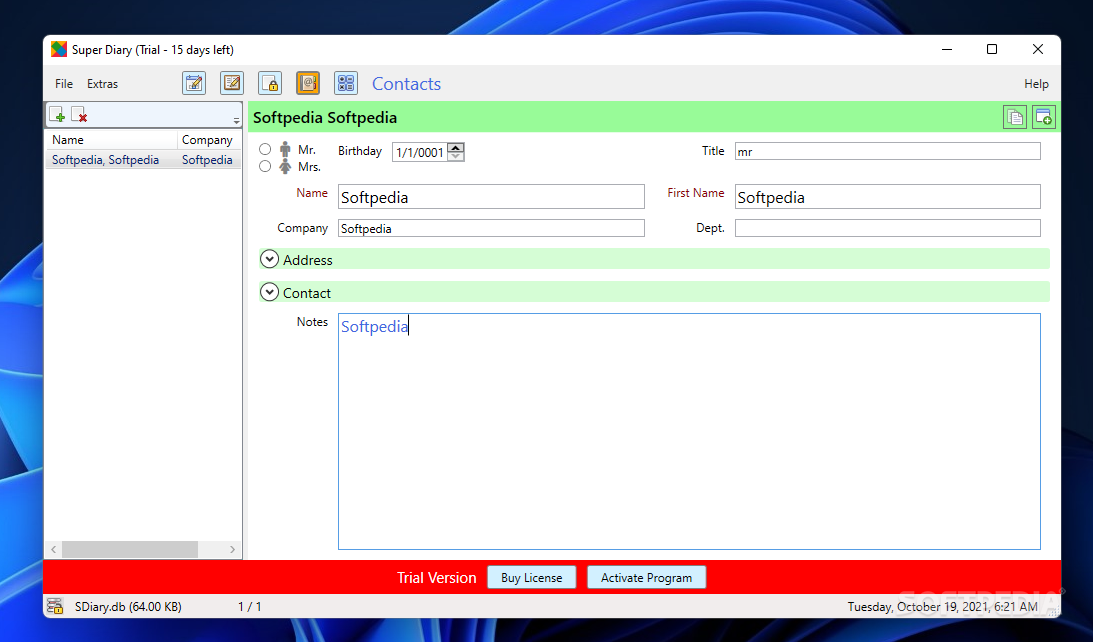This screenshot has width=1093, height=642.
Task: Expand the Address section
Action: click(x=269, y=259)
